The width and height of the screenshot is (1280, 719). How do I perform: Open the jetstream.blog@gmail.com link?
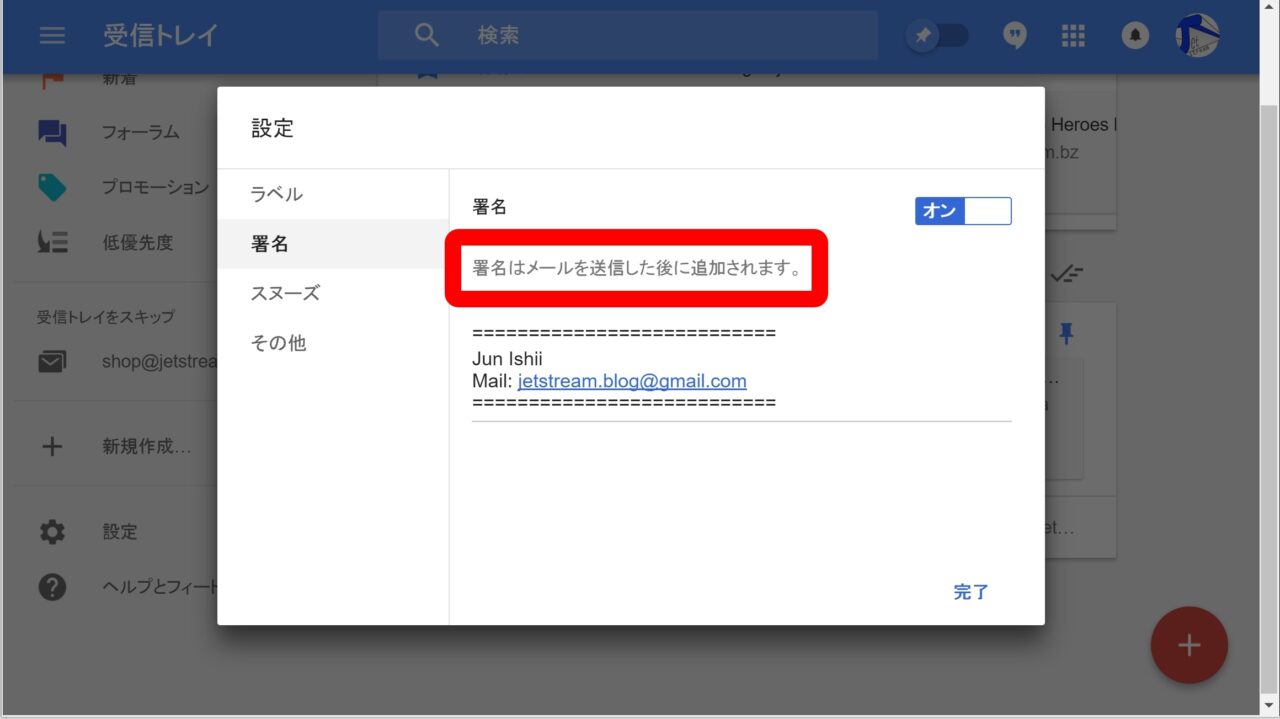coord(632,381)
